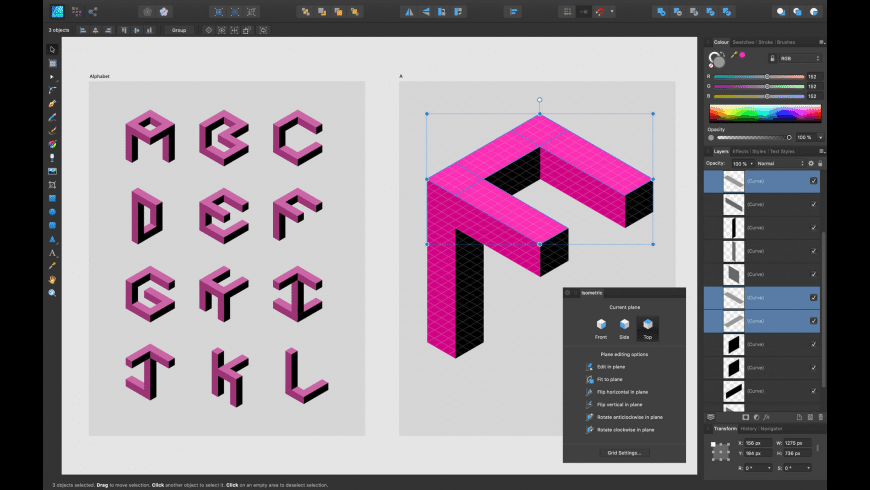This screenshot has width=870, height=490.
Task: Toggle visibility of the fourth Curve layer
Action: pos(813,251)
